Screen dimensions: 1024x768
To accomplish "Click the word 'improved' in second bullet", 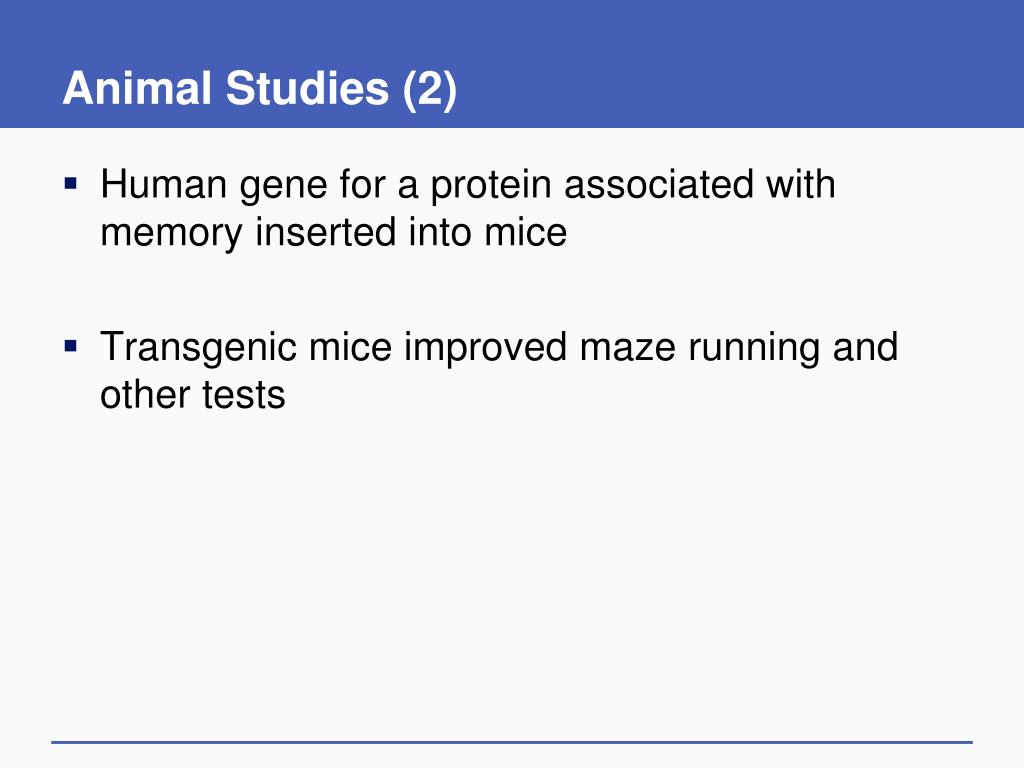I will point(486,347).
